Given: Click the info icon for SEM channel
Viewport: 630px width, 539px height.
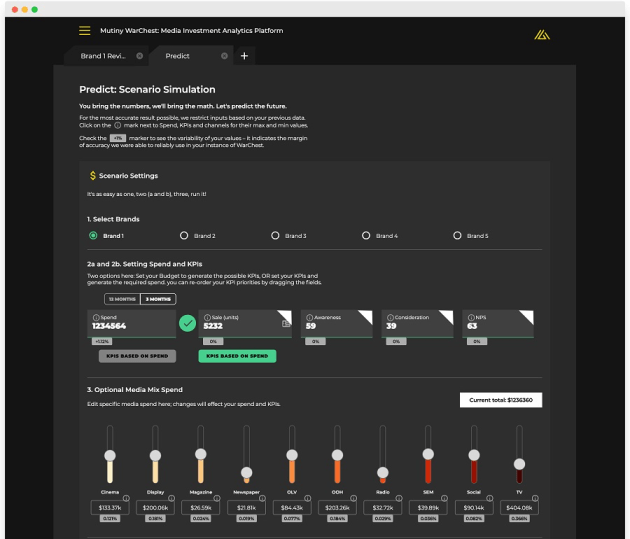Looking at the screenshot, I should [x=444, y=498].
